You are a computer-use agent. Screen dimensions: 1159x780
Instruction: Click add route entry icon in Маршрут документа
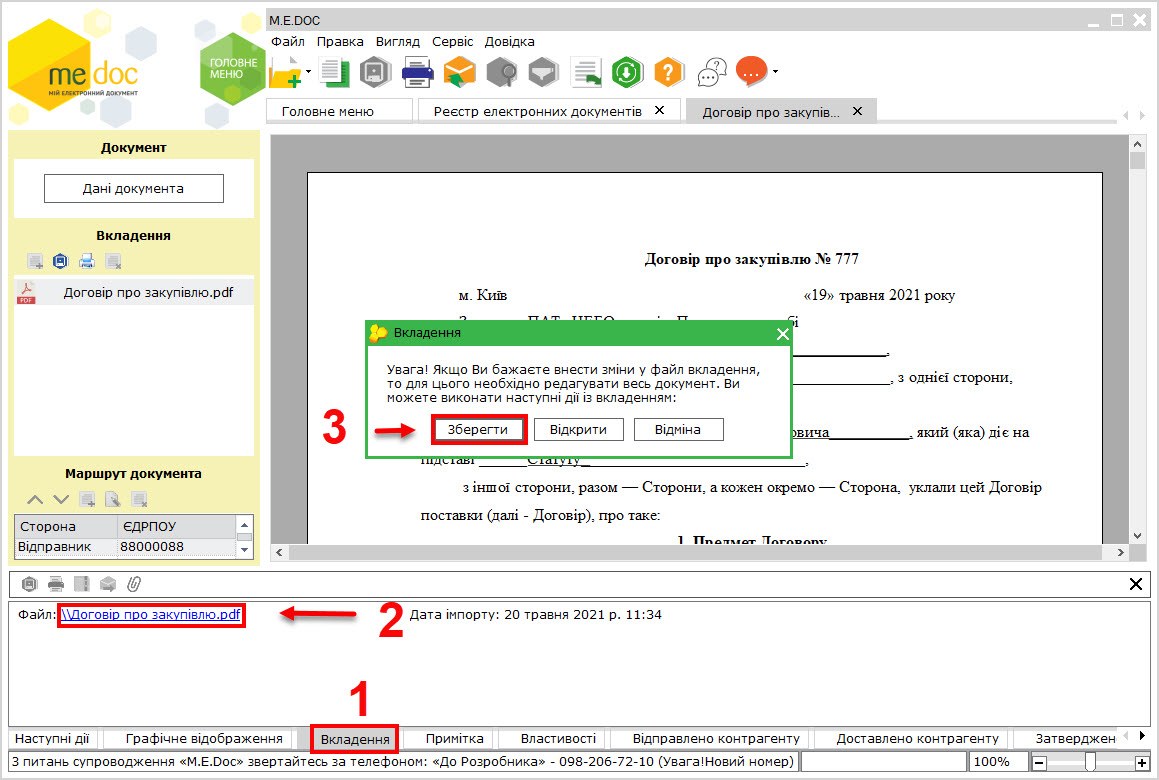(87, 500)
